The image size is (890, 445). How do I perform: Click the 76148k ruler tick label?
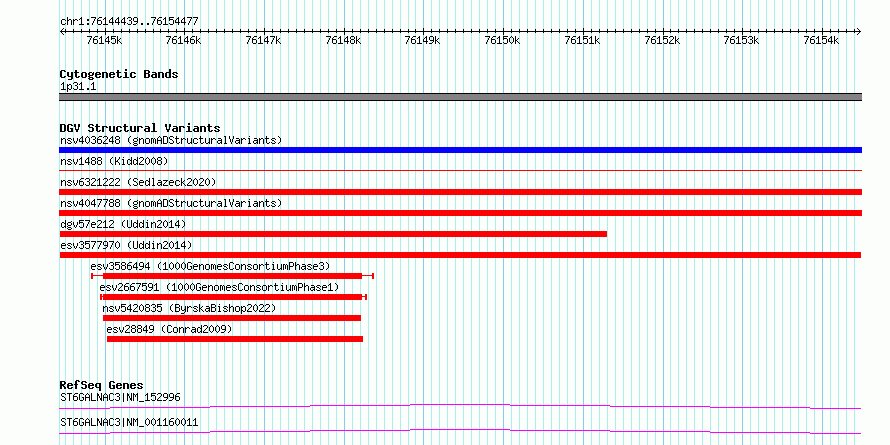click(343, 40)
